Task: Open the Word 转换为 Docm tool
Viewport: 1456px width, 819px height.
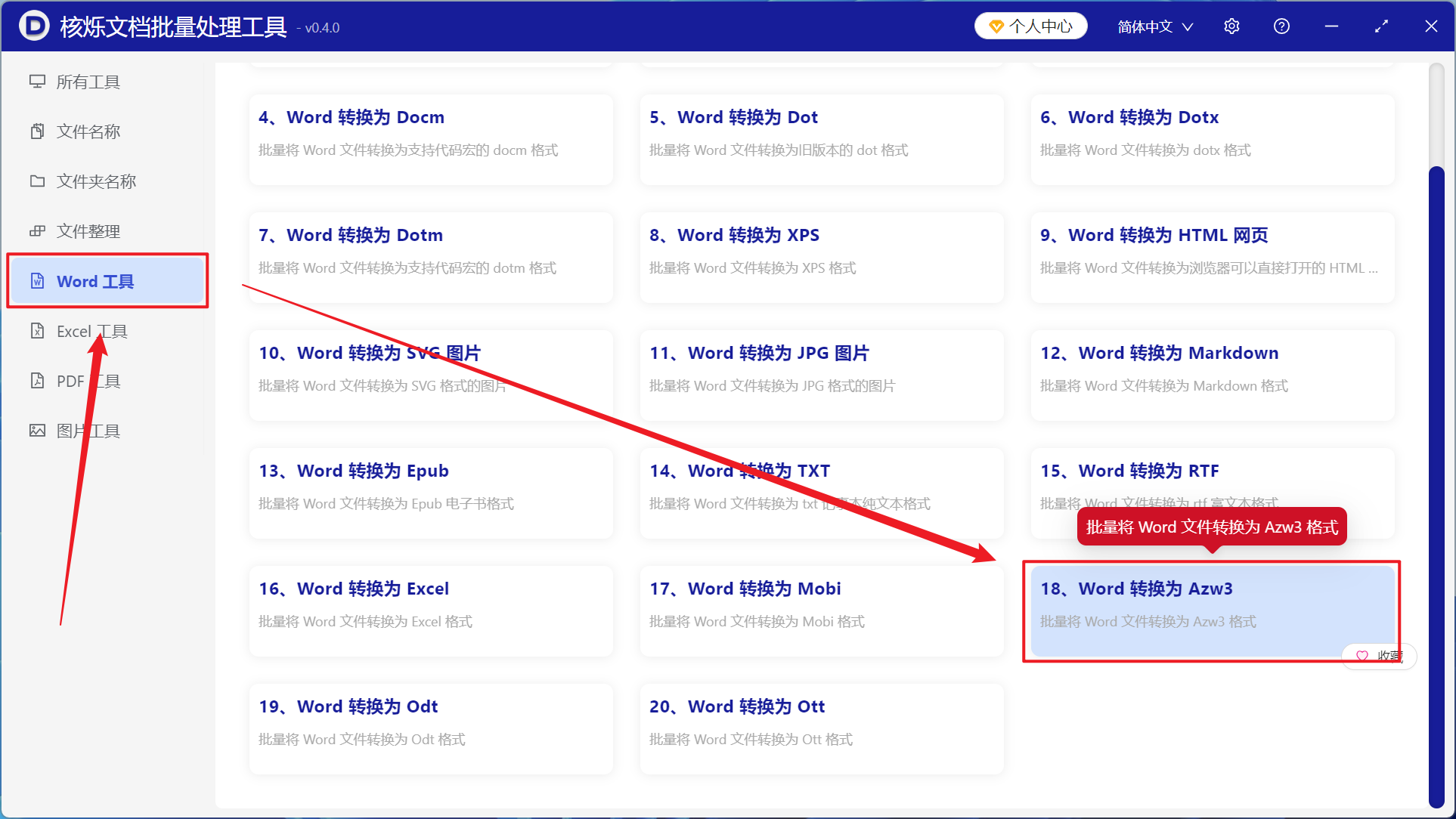Action: (x=431, y=140)
